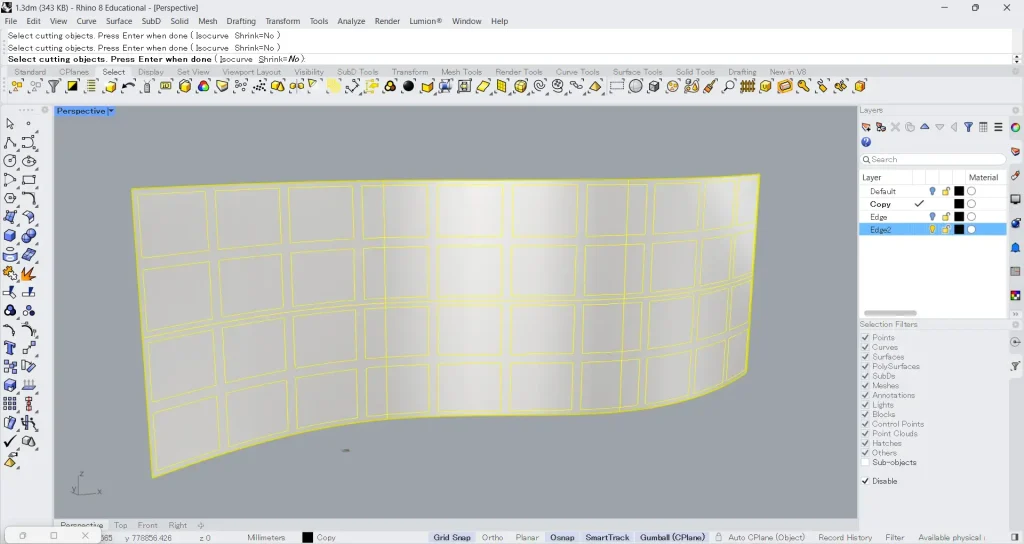Click the Layers panel horizontal scrollbar
Viewport: 1024px width, 544px height.
[890, 313]
